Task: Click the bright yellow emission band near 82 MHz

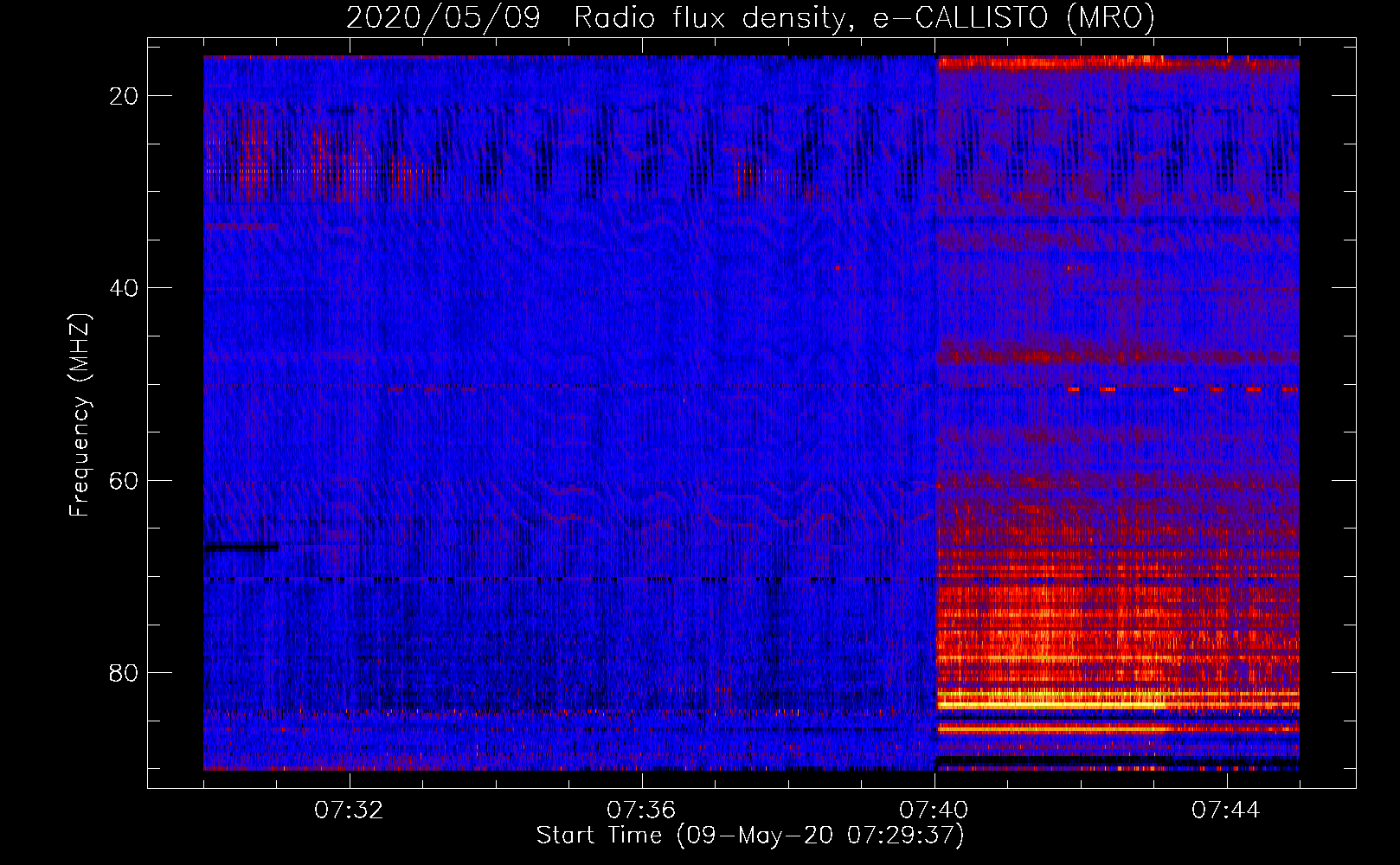Action: coord(1118,699)
